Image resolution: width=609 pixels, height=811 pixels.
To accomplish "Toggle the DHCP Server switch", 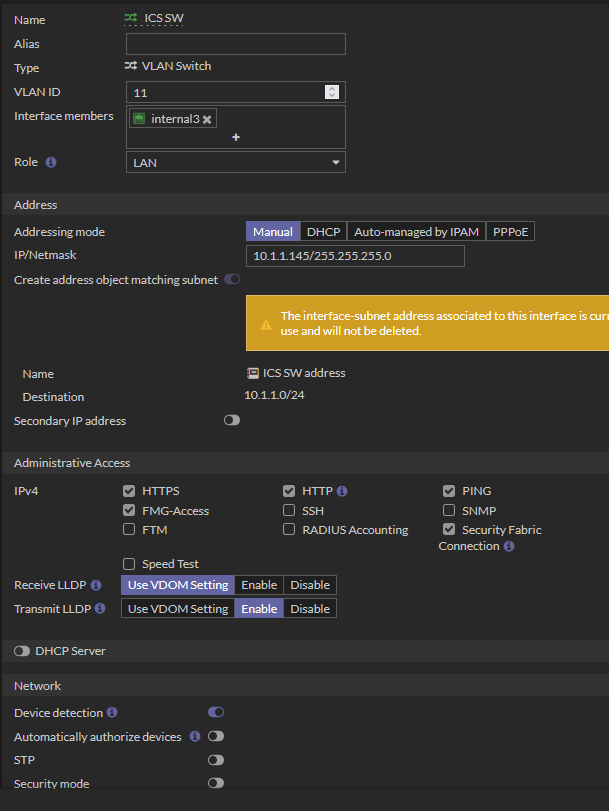I will tap(22, 651).
